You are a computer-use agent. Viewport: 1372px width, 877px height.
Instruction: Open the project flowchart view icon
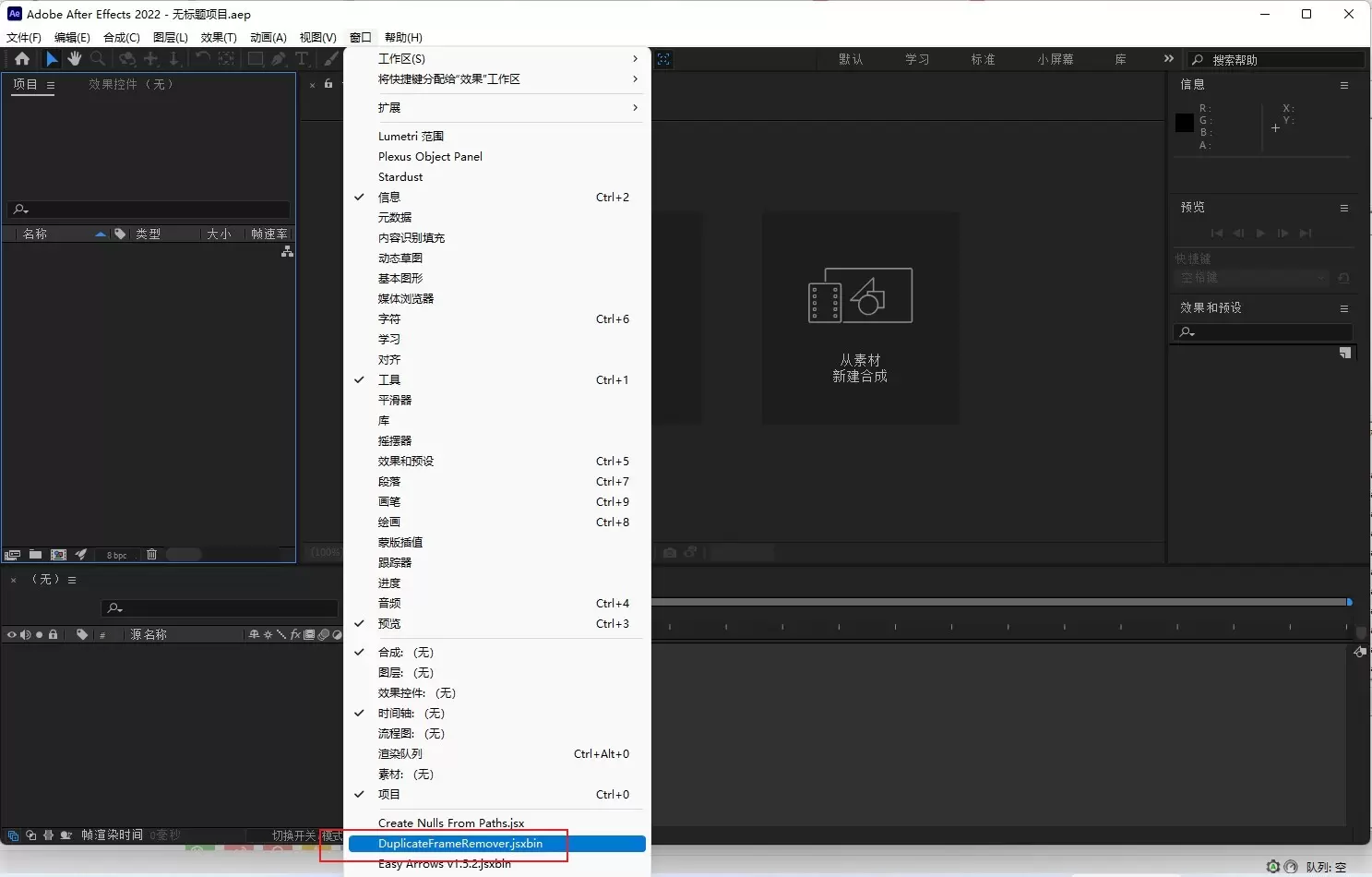(287, 251)
